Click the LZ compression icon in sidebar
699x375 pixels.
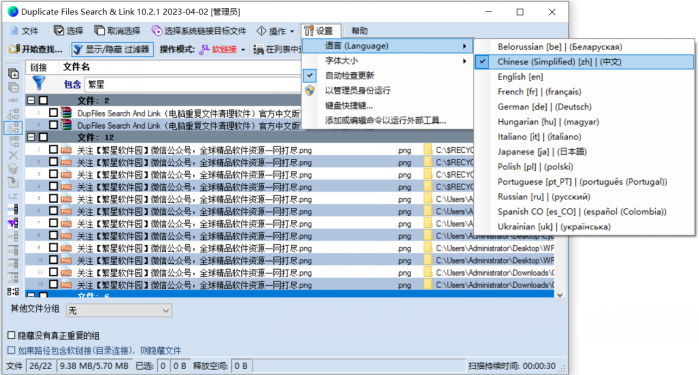13,196
